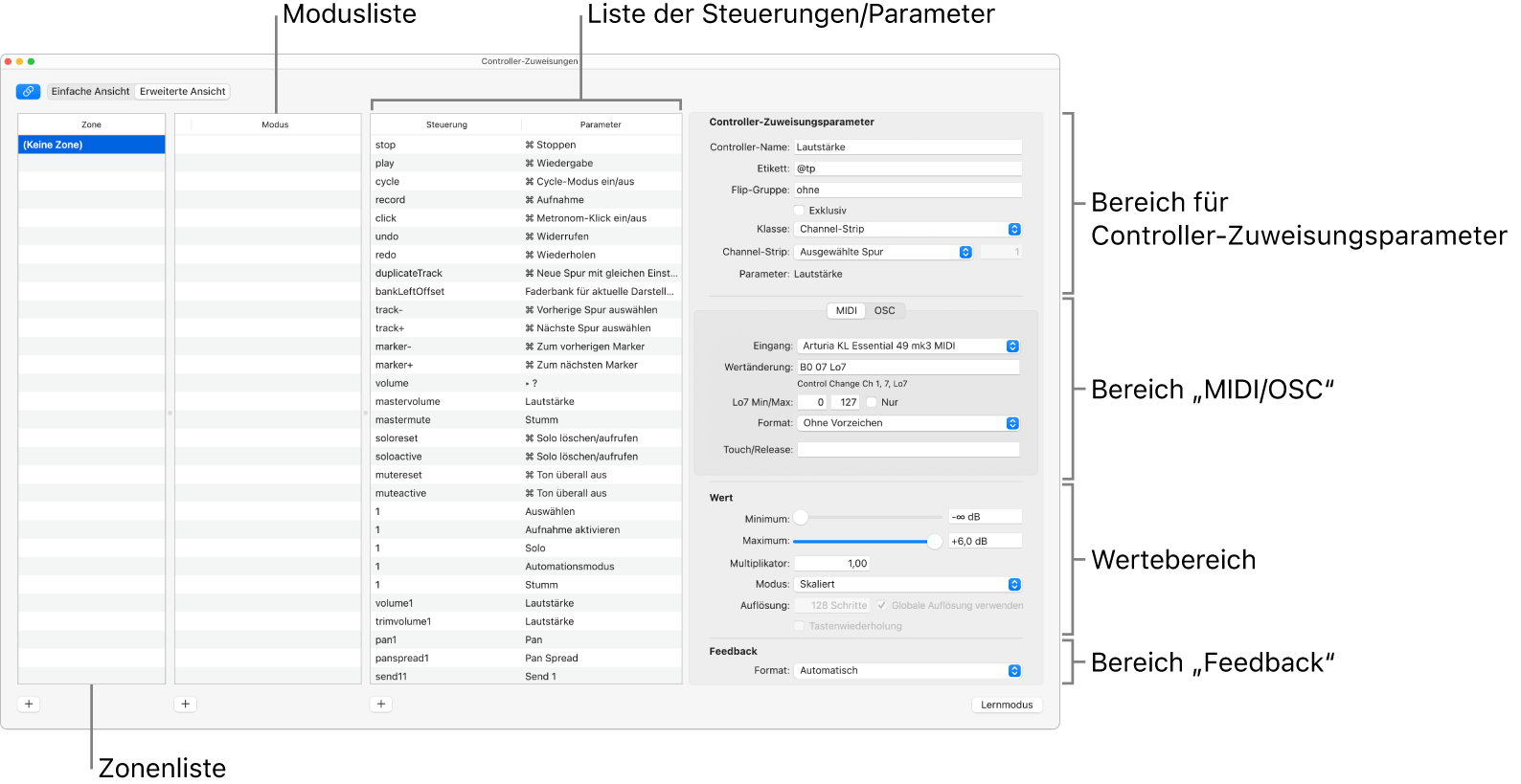Image resolution: width=1521 pixels, height=784 pixels.
Task: Toggle the blue link icon button
Action: pyautogui.click(x=28, y=92)
